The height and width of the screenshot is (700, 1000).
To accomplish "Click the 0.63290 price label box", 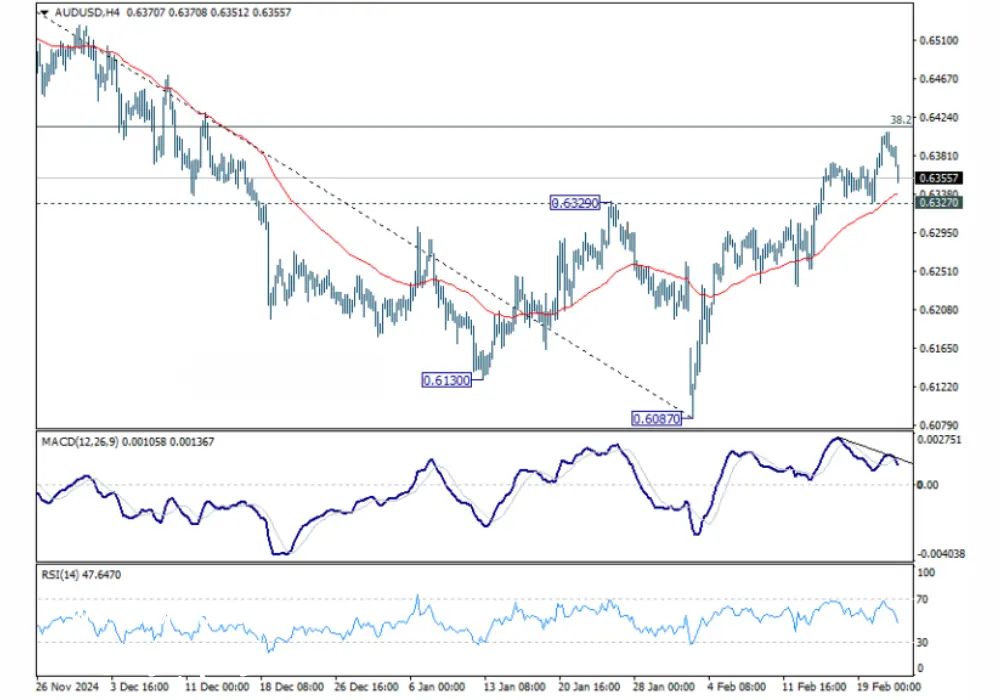I will (575, 203).
